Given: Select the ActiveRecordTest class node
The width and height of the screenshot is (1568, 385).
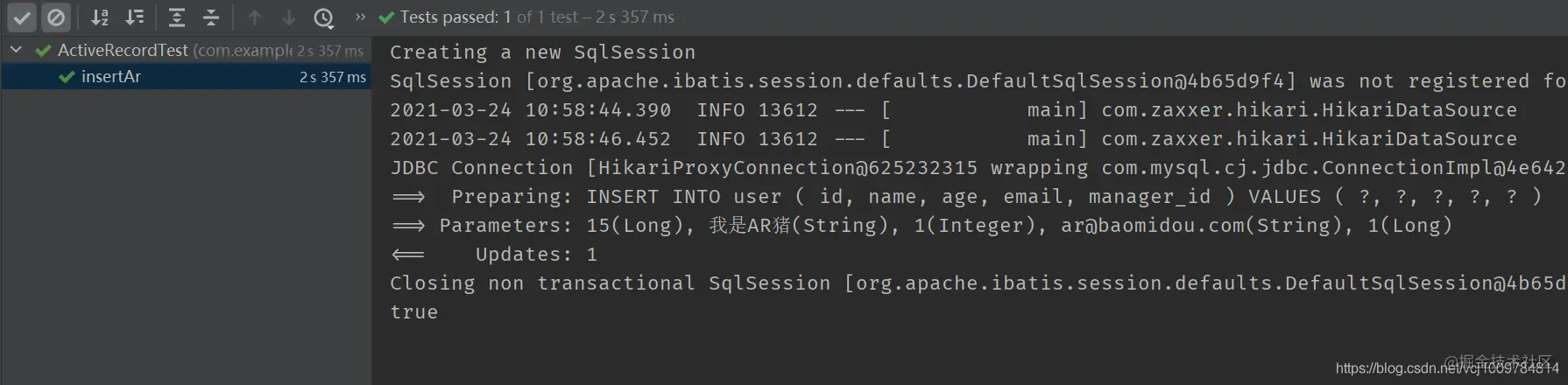Looking at the screenshot, I should pos(123,51).
